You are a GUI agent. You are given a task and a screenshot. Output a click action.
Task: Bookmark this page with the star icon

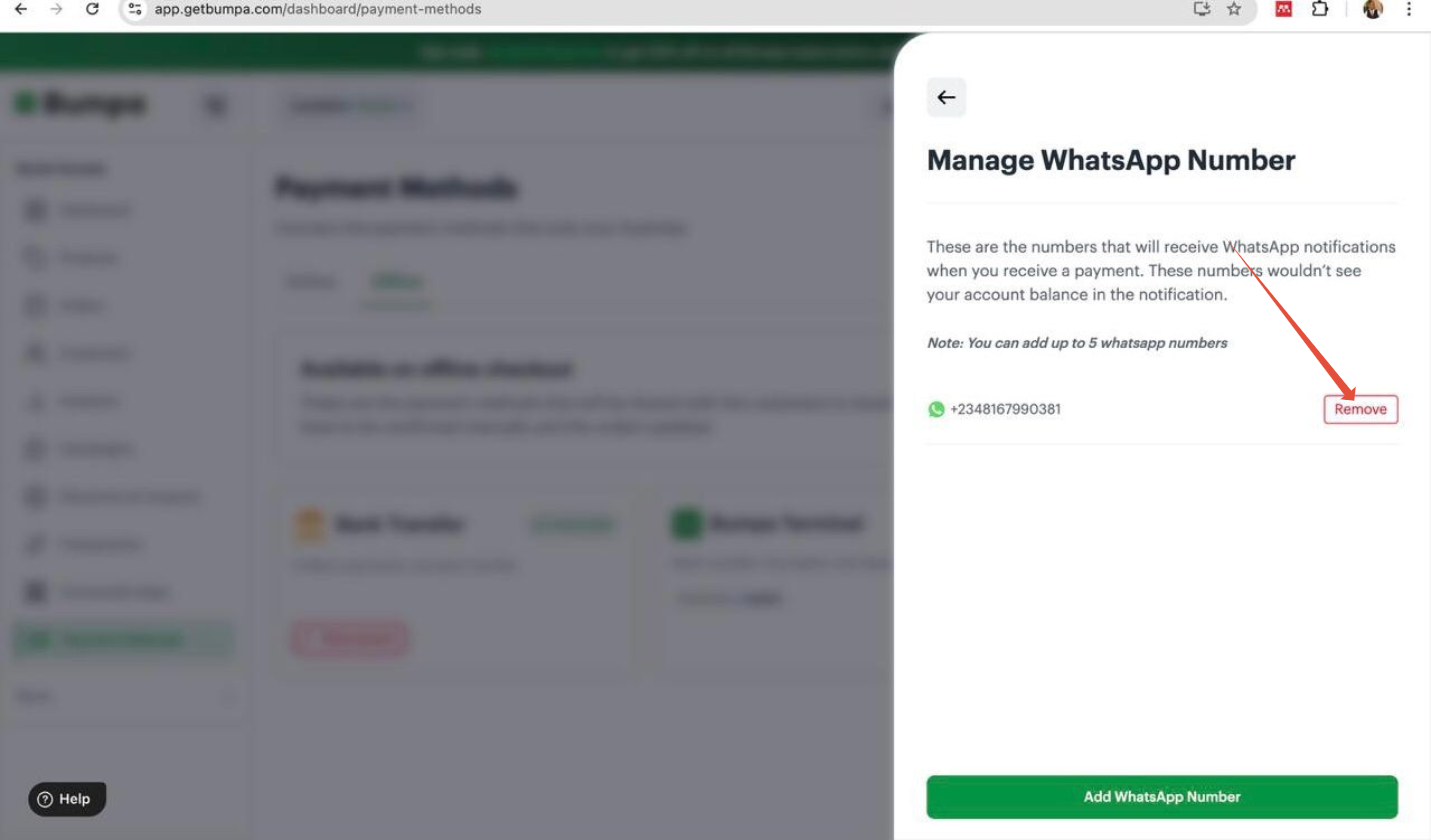1234,9
